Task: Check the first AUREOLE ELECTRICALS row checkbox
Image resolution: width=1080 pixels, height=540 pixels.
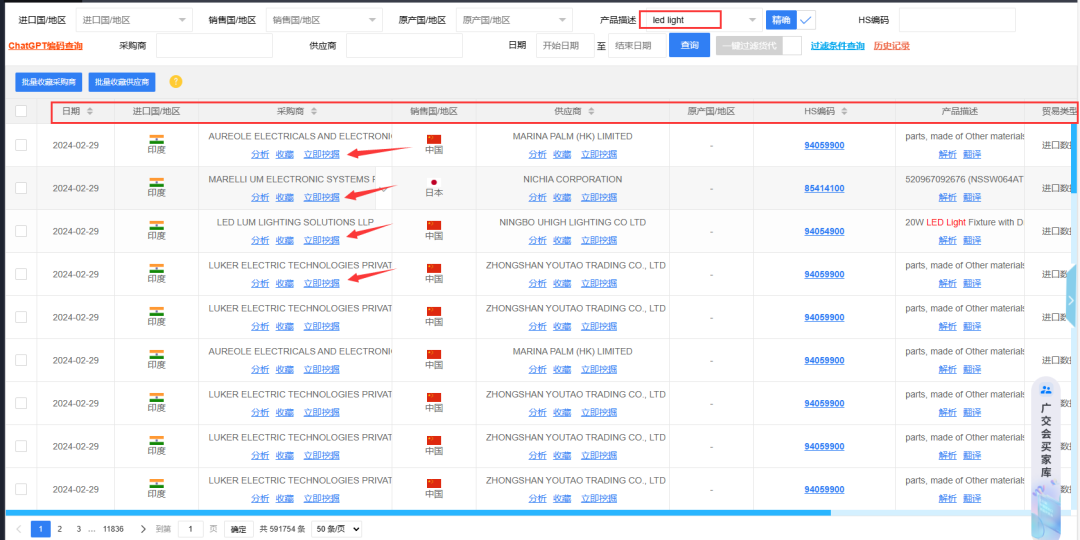Action: pos(21,145)
